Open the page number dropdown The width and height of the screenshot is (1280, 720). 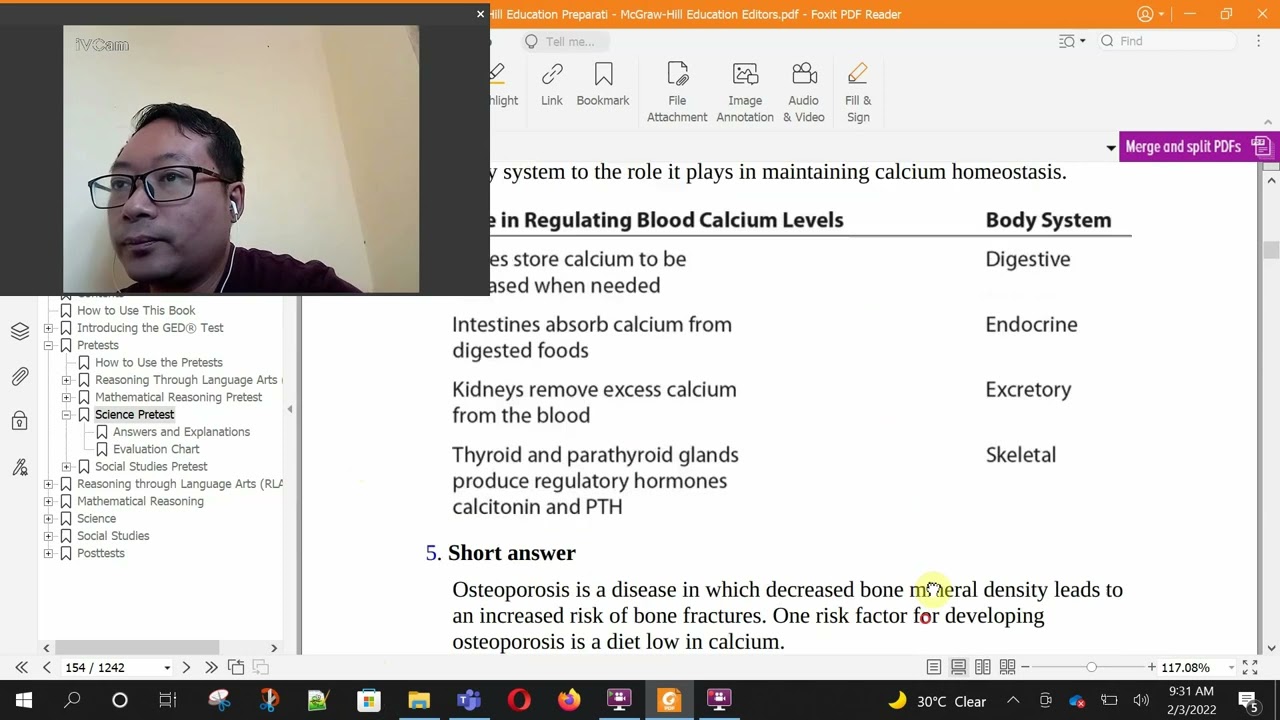pyautogui.click(x=166, y=668)
